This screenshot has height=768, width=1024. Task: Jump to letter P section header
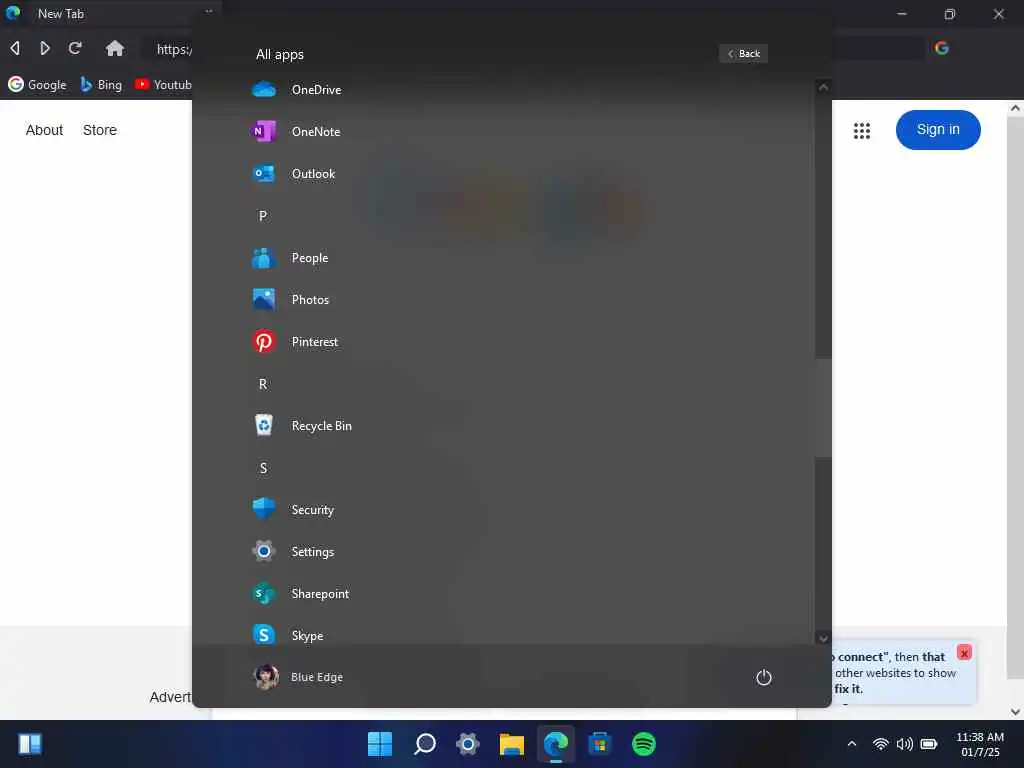coord(263,216)
